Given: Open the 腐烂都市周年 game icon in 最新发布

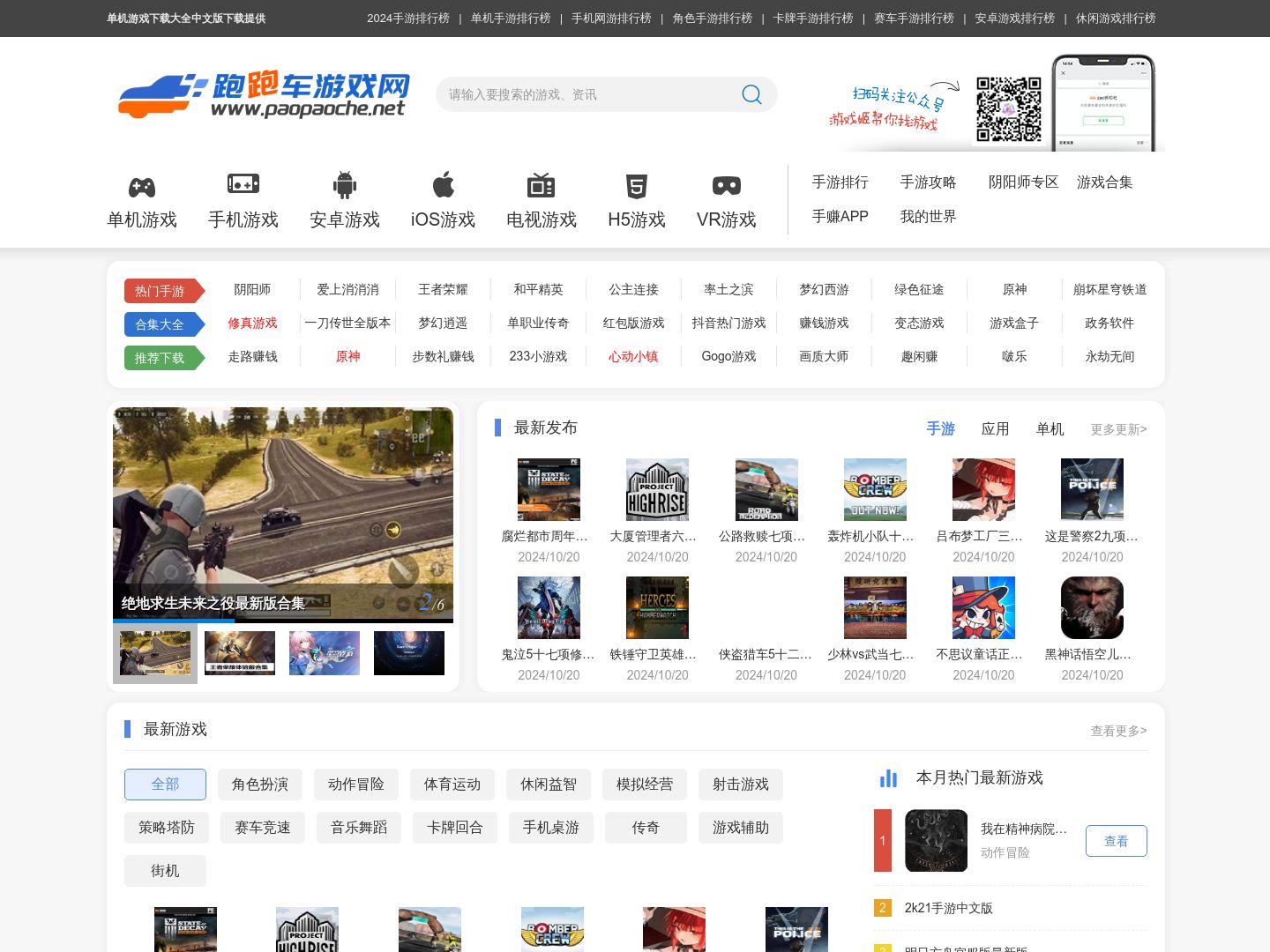Looking at the screenshot, I should pos(549,489).
